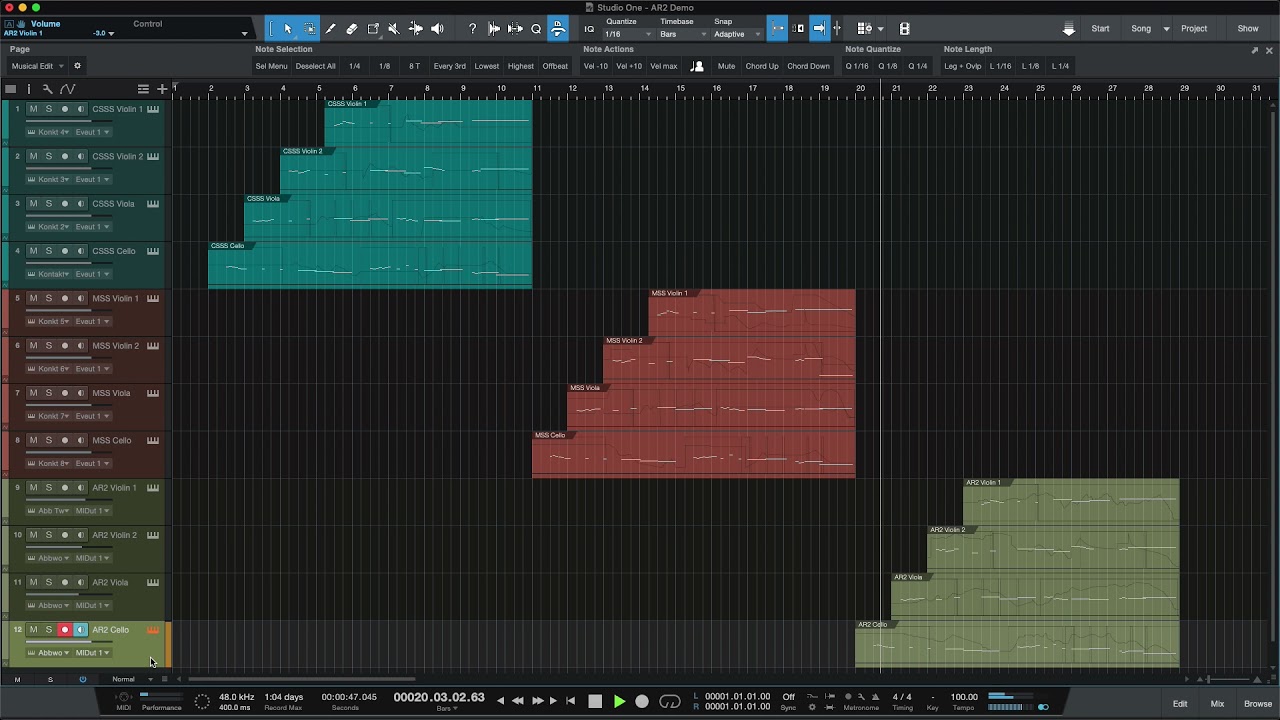Select the Listen speaker tool
The image size is (1280, 720).
437,29
